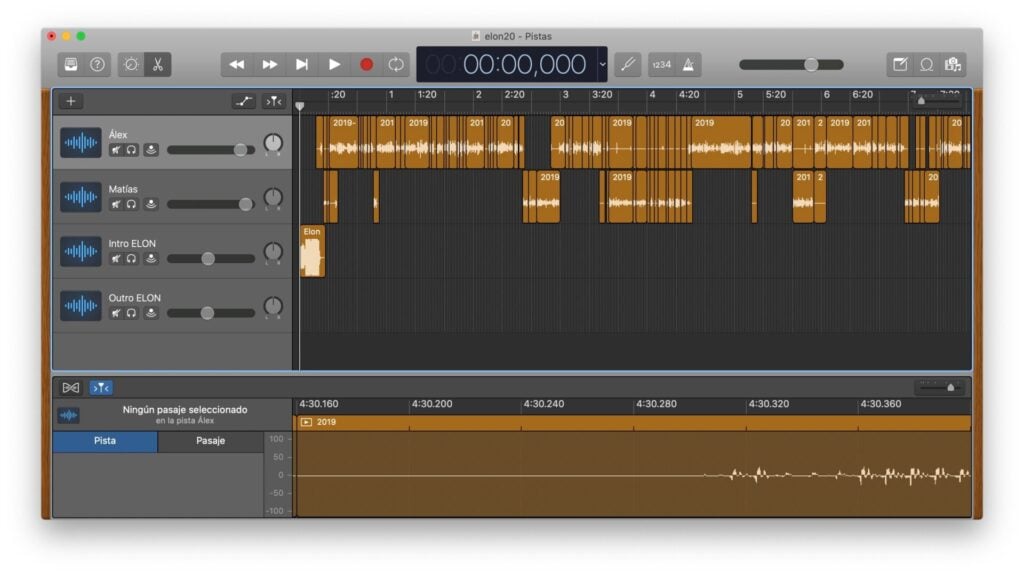1024x574 pixels.
Task: Toggle the Cycle loop mode
Action: click(397, 64)
